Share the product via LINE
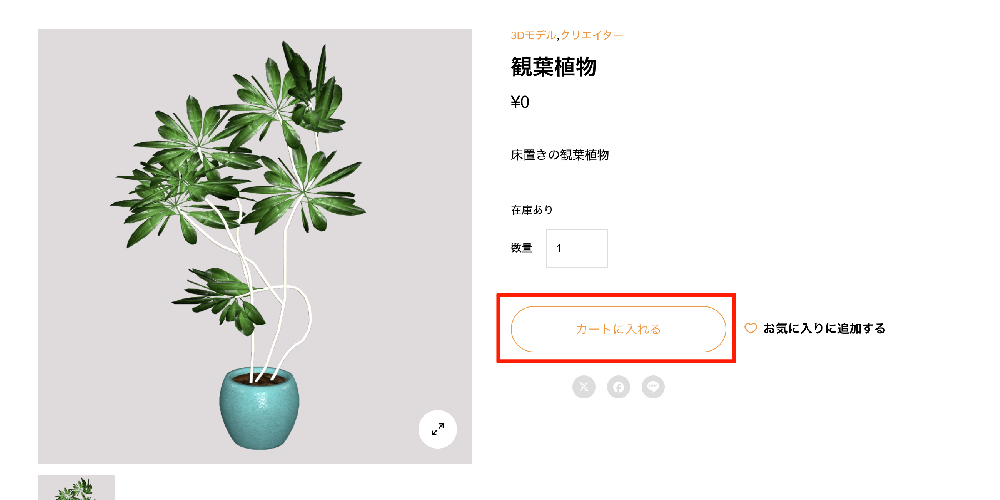Screen dimensions: 1000x500 (653, 386)
